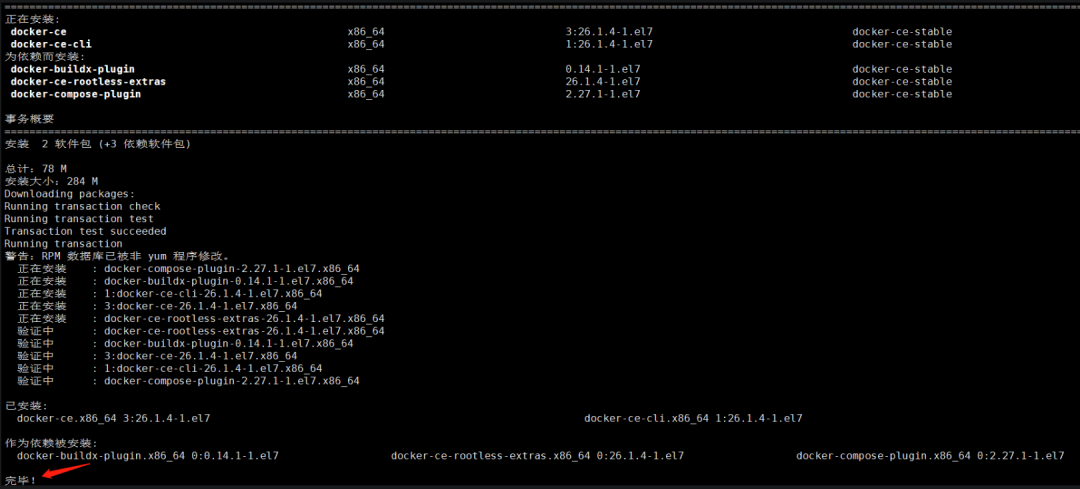Click version '0.14.1-1.el7' in table

(603, 69)
